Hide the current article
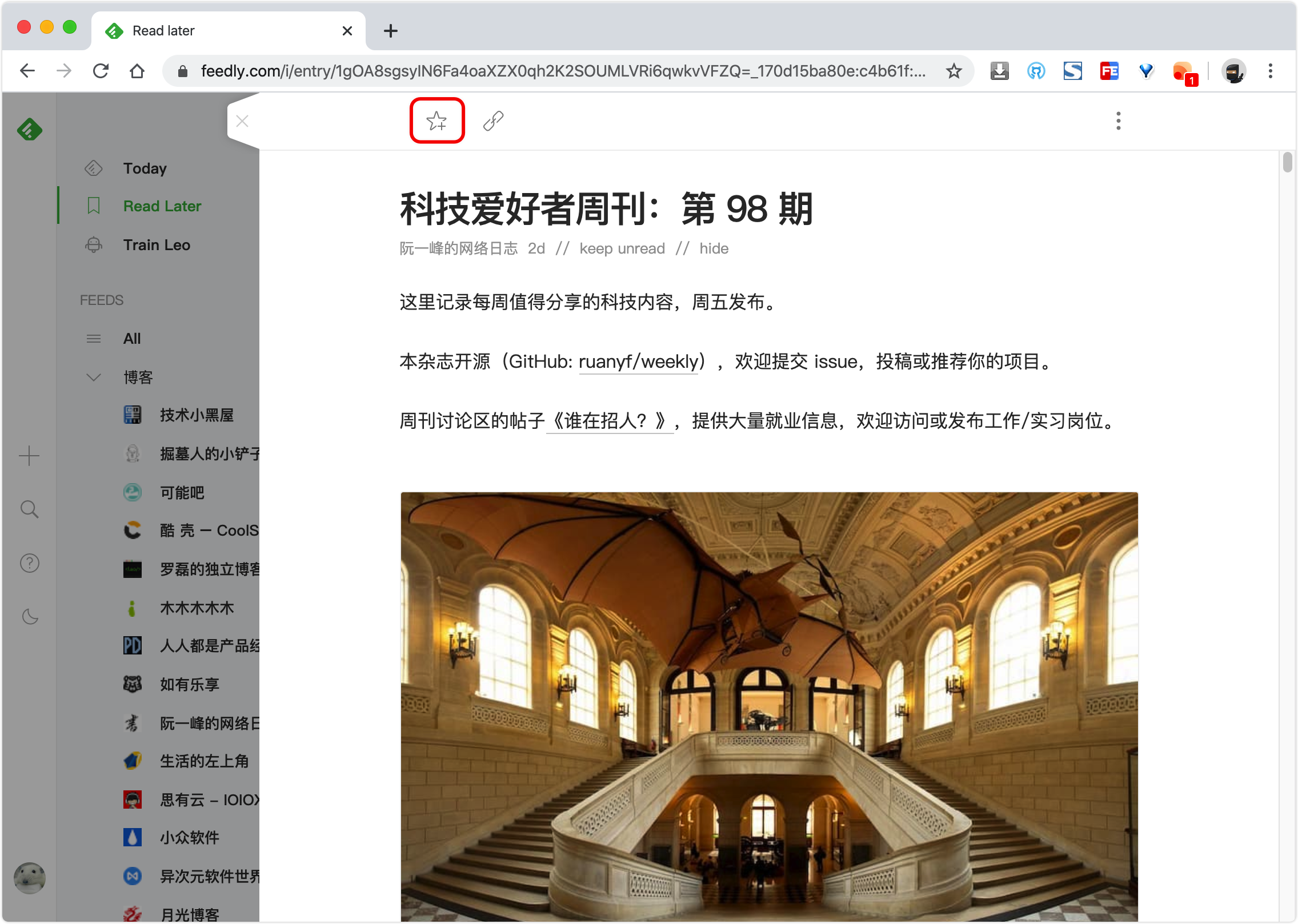Screen dimensions: 1298x924 tap(714, 248)
